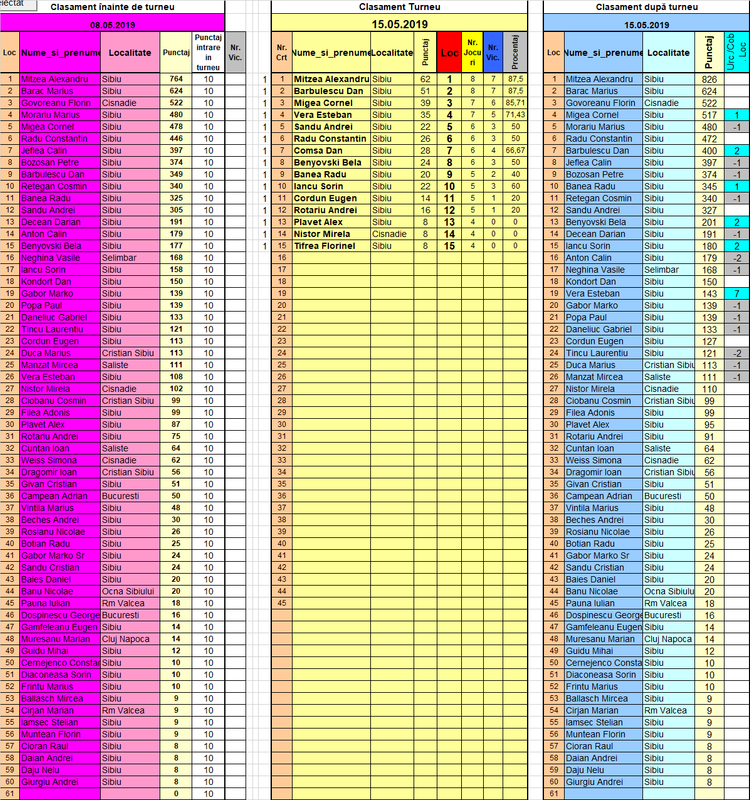Select 'Selimbar' locality in the pink table

(130, 258)
